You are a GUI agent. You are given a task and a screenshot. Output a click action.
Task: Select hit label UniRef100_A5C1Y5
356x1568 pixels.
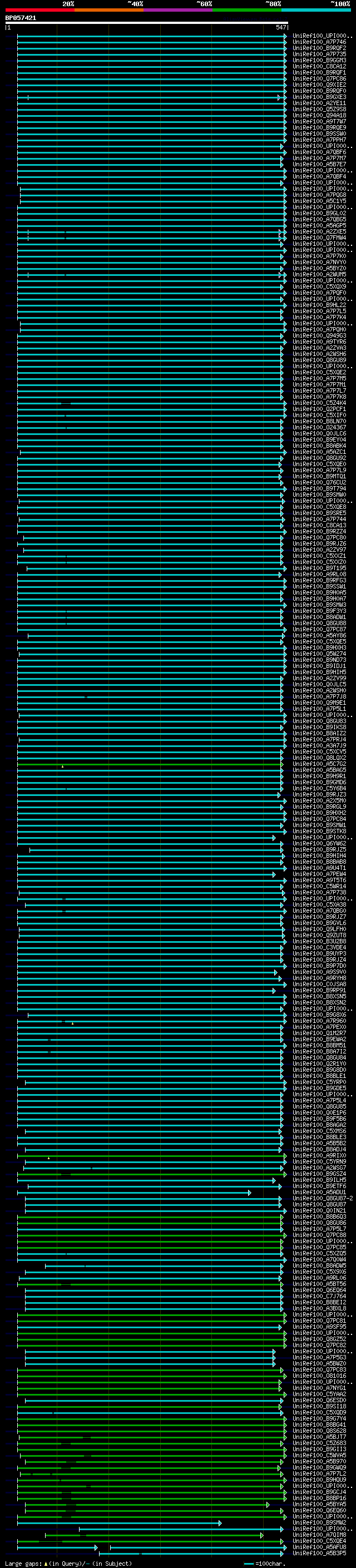click(x=319, y=201)
